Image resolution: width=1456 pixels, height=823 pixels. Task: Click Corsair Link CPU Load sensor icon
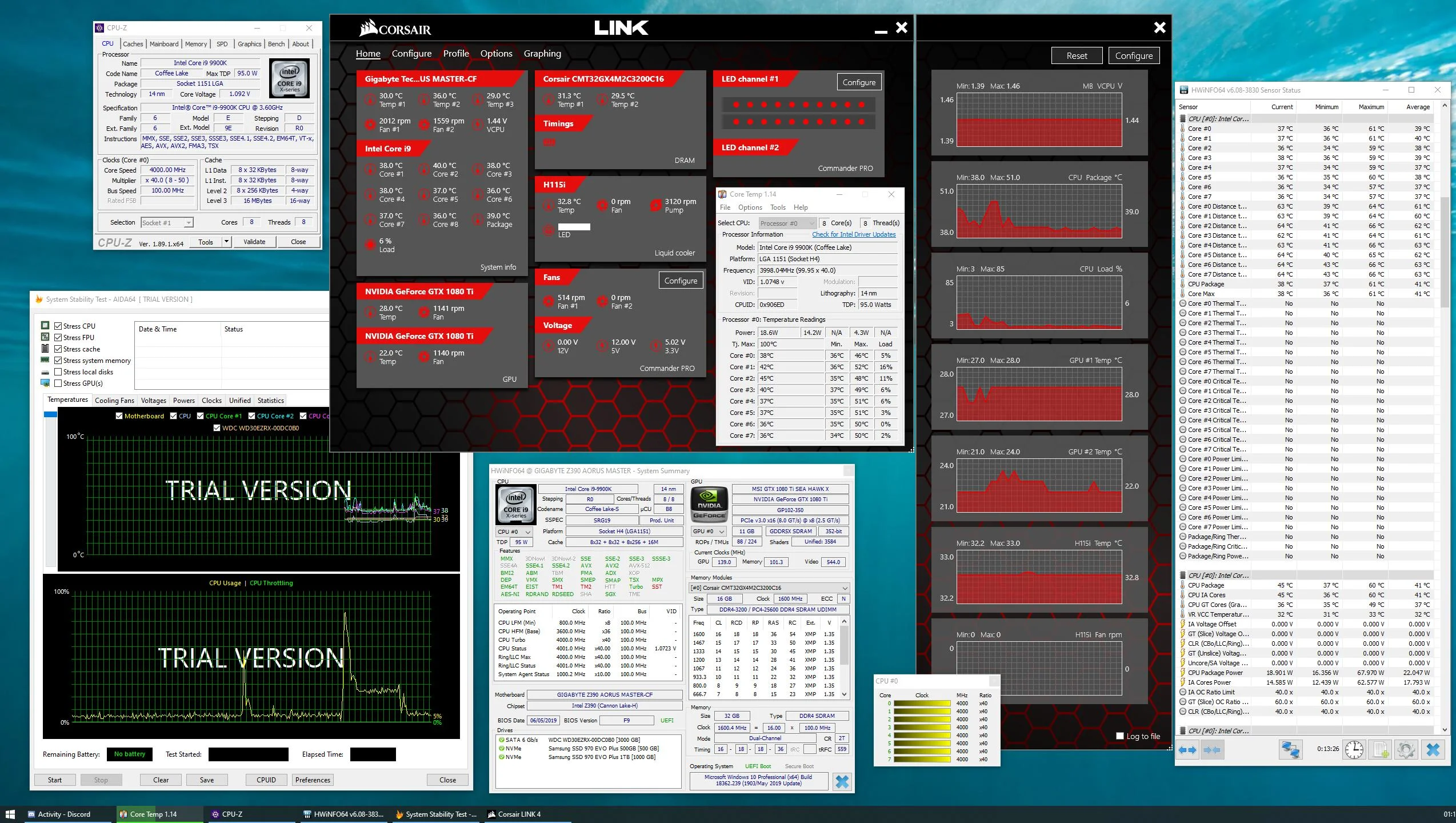point(371,245)
